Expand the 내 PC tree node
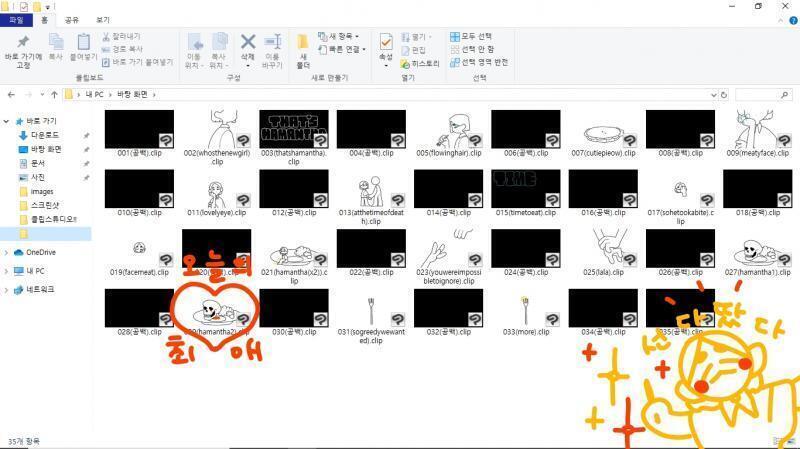 click(6, 271)
